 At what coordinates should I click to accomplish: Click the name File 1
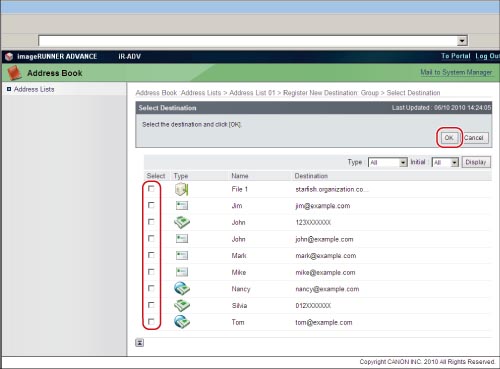(x=240, y=189)
